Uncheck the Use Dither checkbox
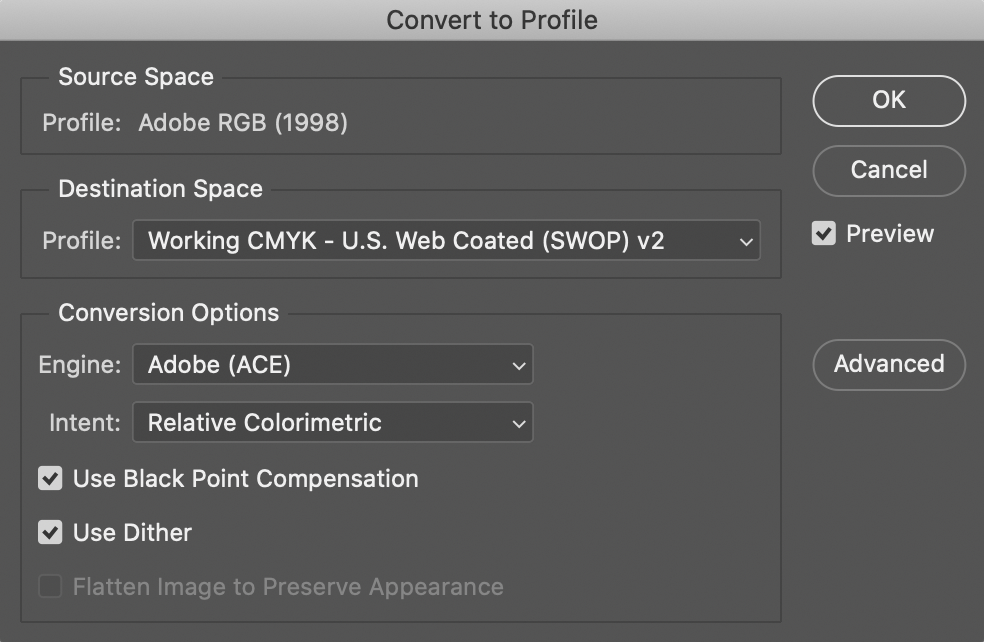 50,533
